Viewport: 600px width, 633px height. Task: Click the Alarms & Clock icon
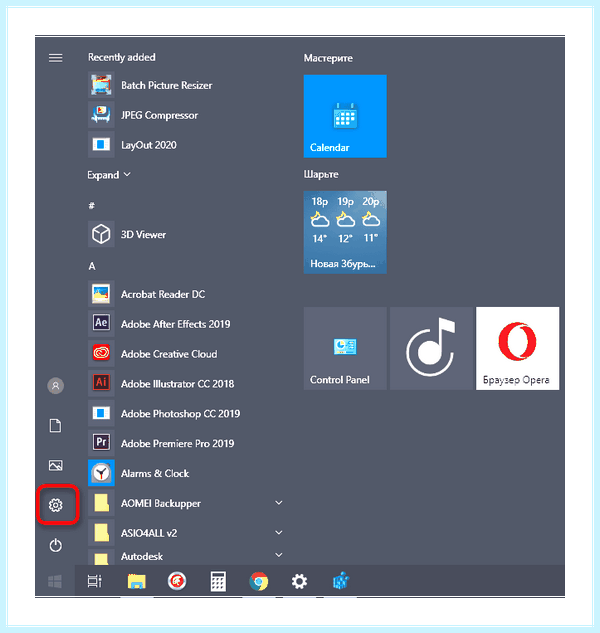(101, 473)
